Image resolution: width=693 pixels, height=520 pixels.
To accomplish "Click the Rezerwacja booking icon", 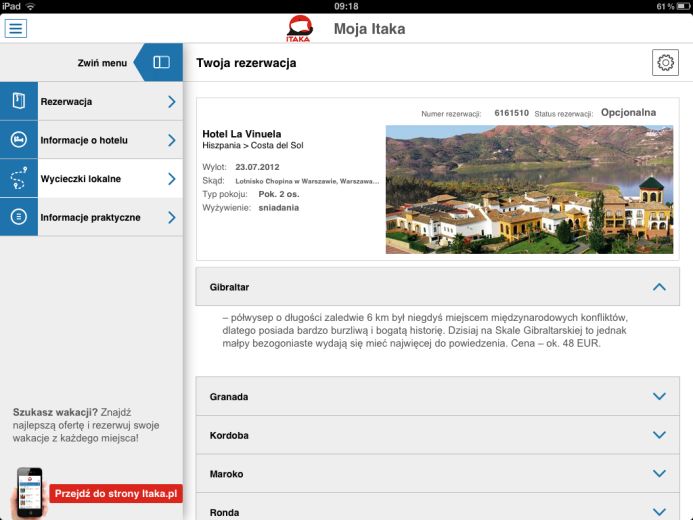I will click(18, 102).
